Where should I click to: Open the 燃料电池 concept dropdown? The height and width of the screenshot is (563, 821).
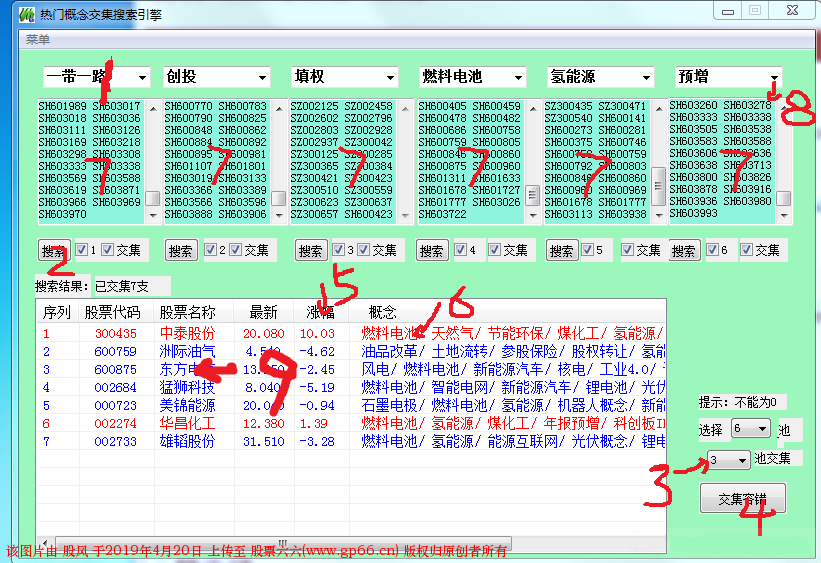pyautogui.click(x=518, y=78)
